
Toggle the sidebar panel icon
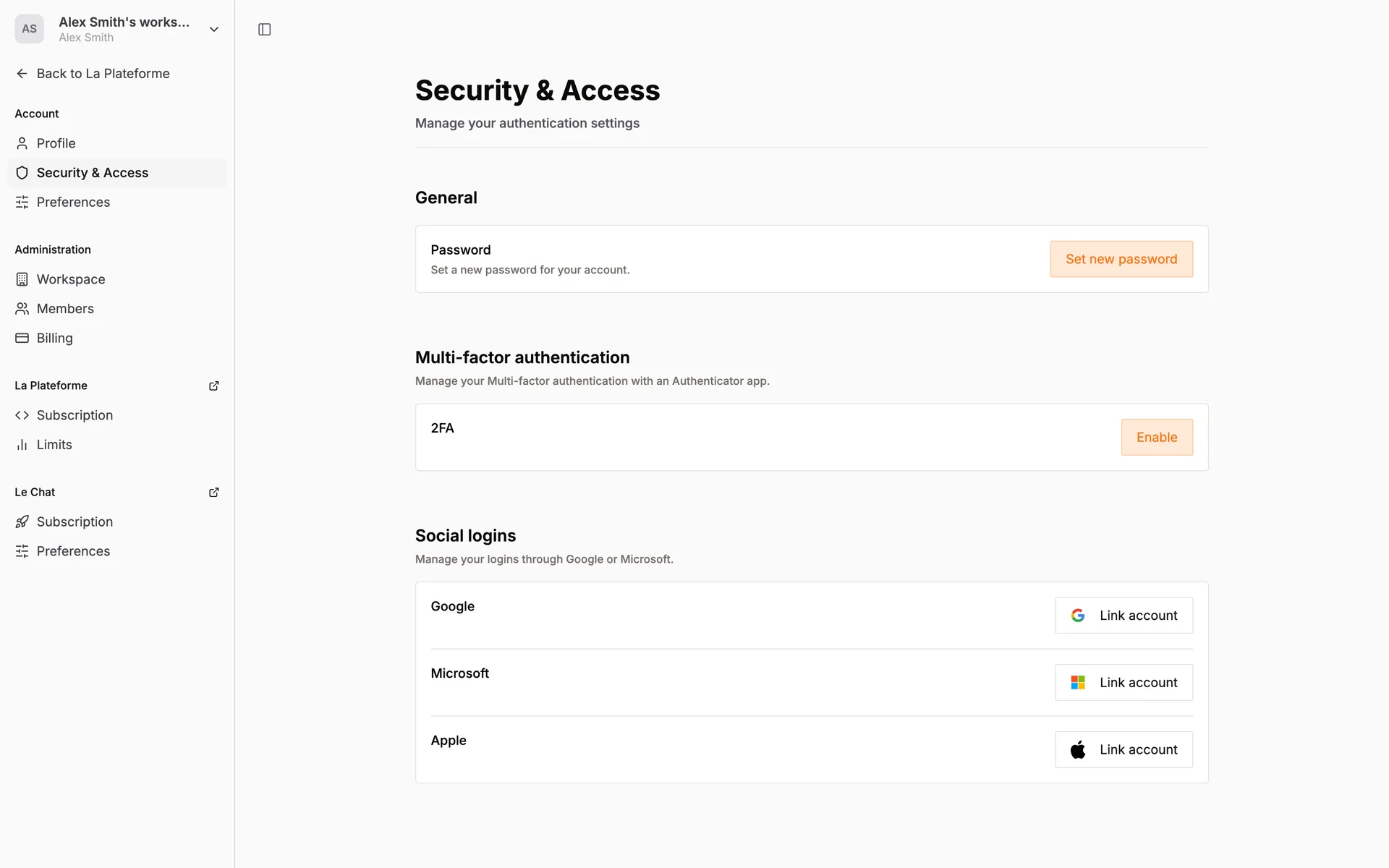pyautogui.click(x=264, y=30)
